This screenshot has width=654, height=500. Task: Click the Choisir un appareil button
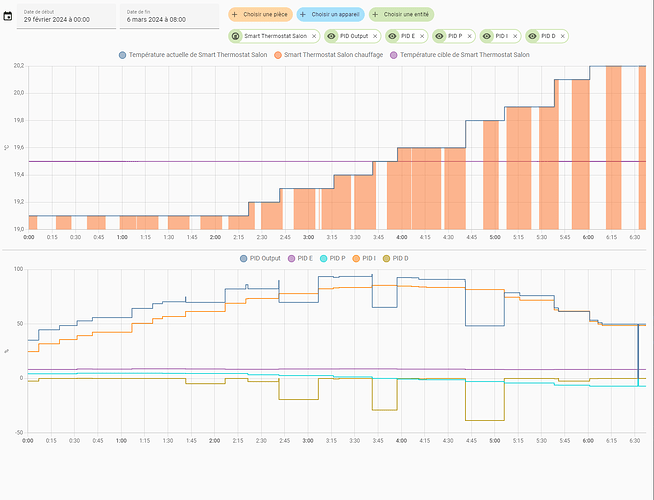(330, 14)
